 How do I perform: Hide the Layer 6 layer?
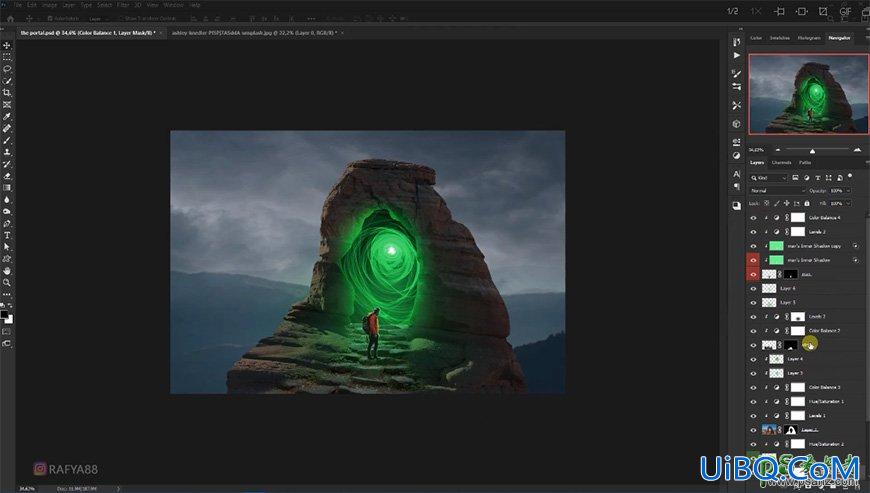(x=753, y=288)
